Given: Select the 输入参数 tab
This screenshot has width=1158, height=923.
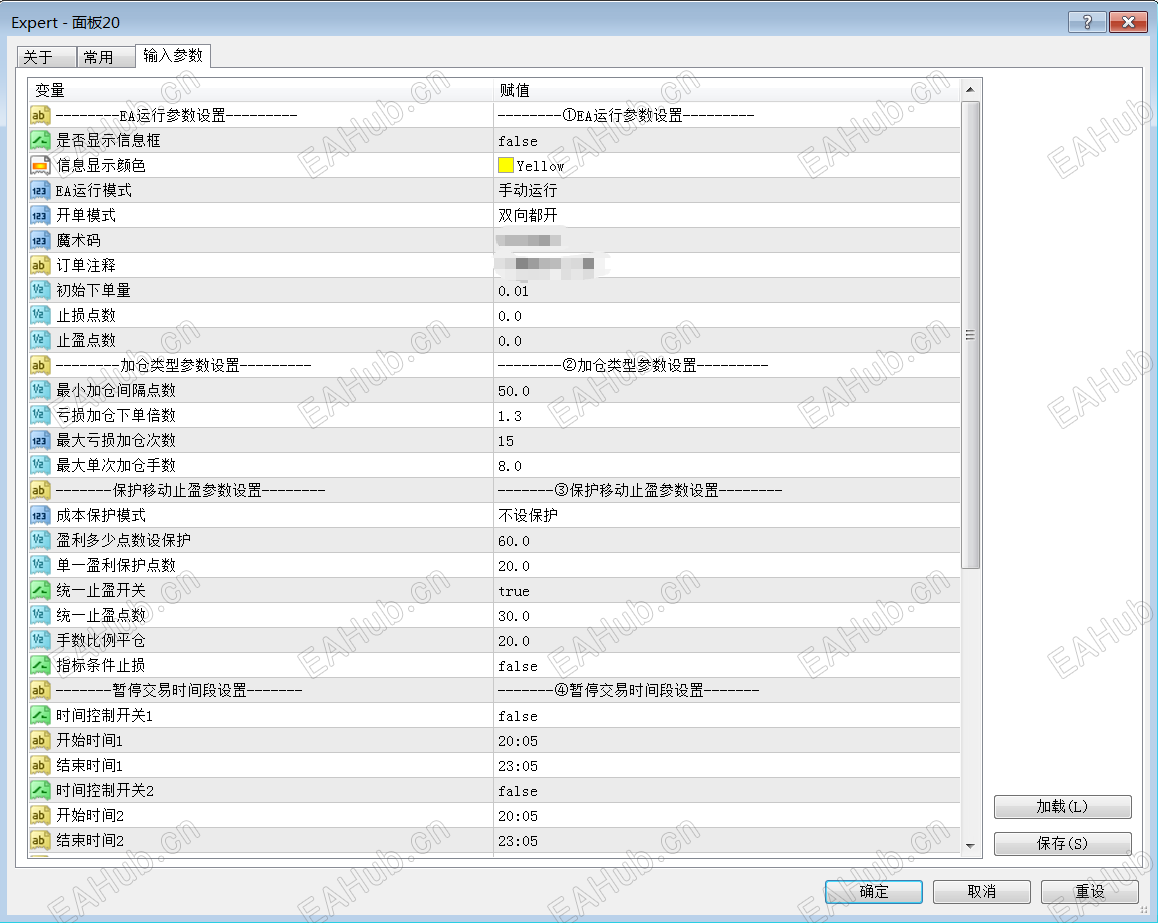Looking at the screenshot, I should (x=173, y=55).
